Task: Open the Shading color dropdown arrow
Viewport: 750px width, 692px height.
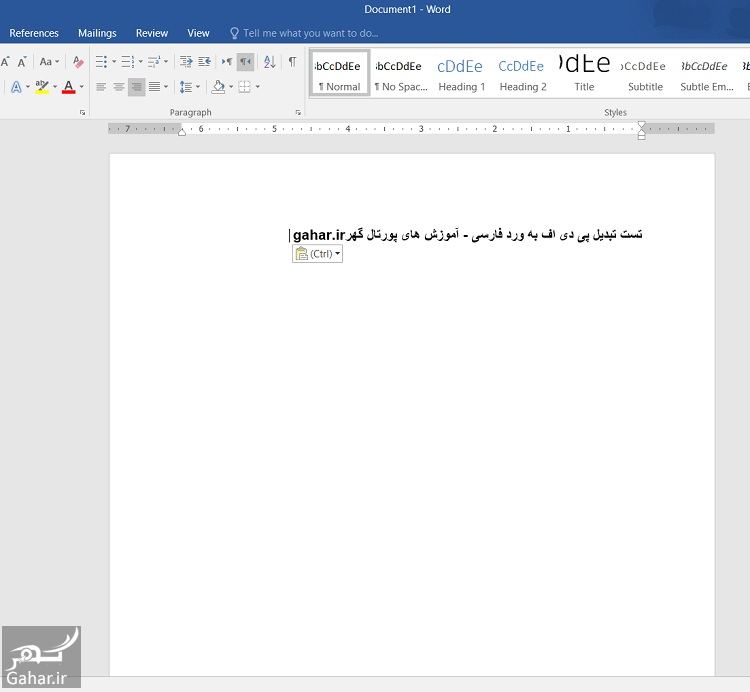Action: pos(231,87)
